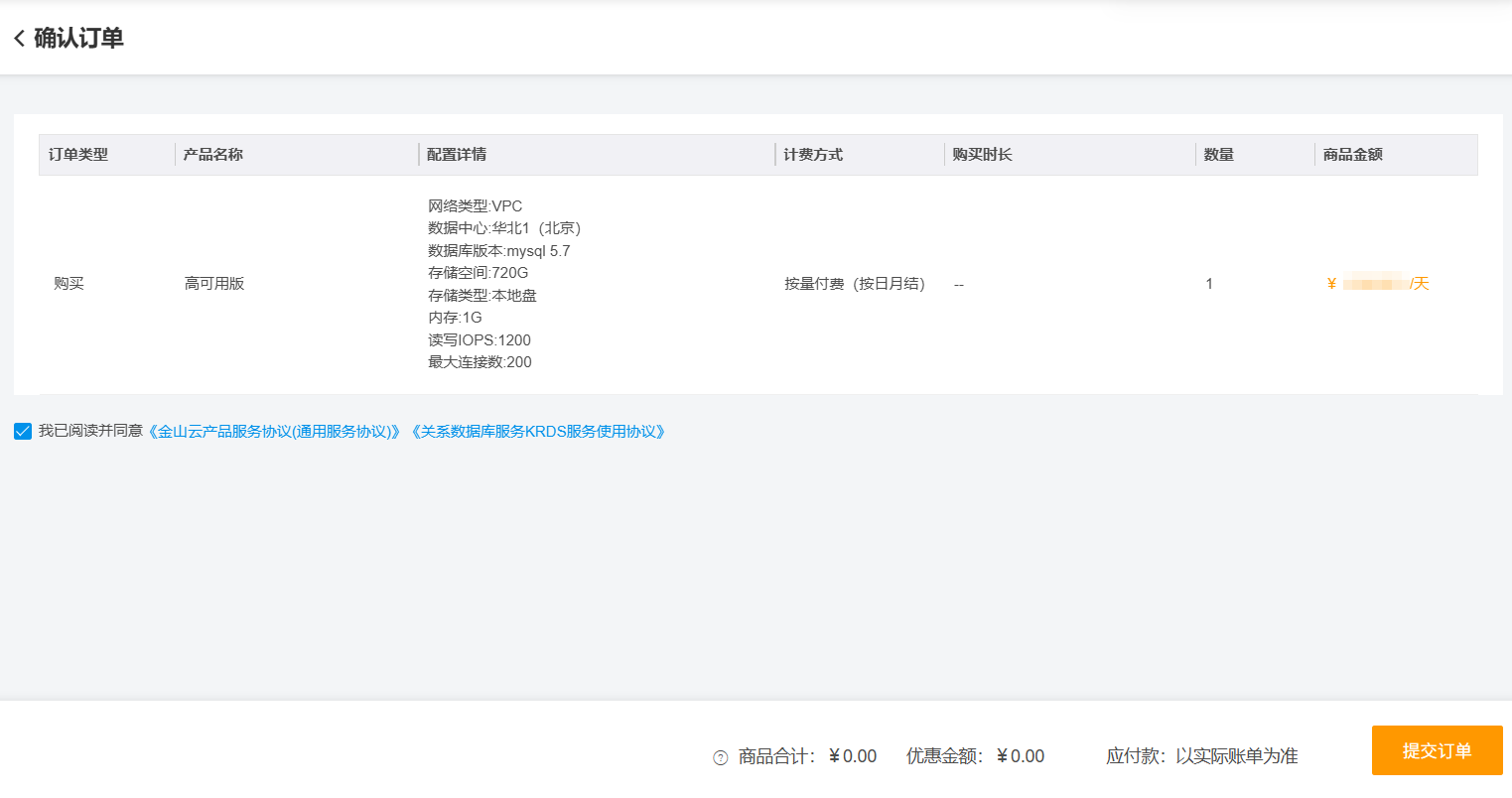Click the orange per-day price amount

pos(1377,284)
